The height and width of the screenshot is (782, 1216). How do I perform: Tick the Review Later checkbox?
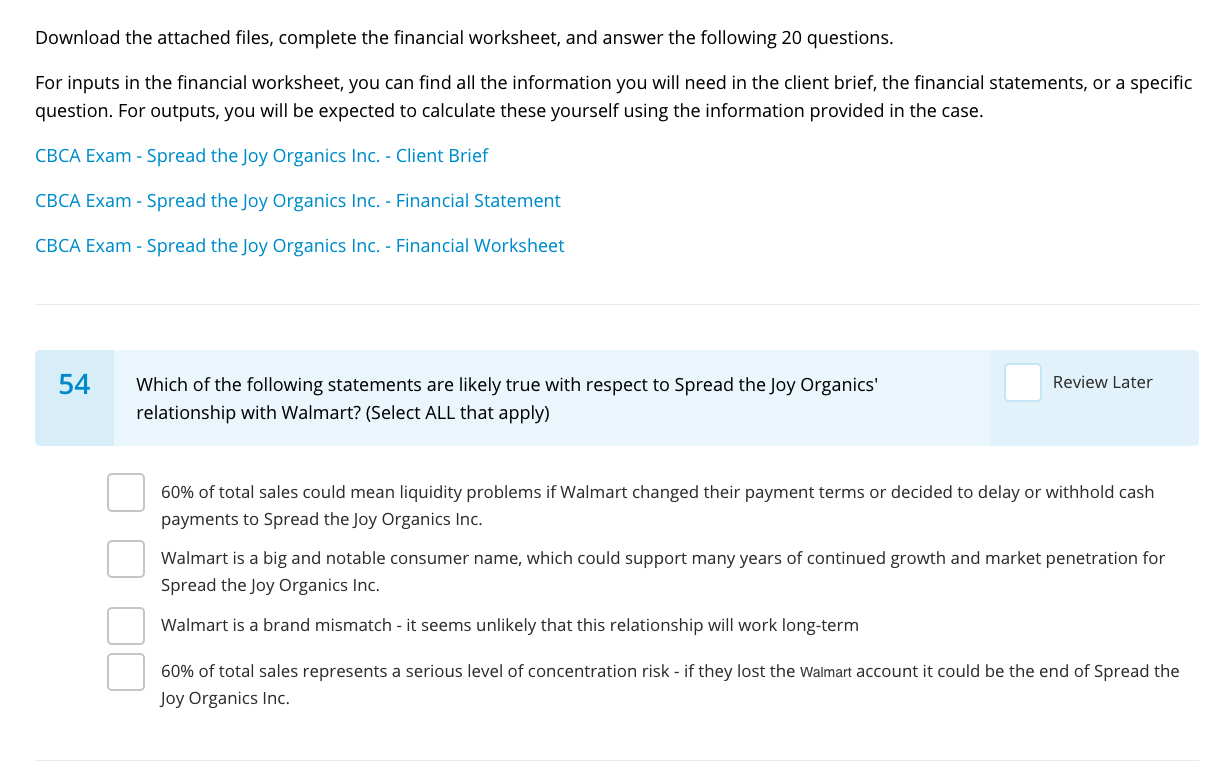(1022, 383)
